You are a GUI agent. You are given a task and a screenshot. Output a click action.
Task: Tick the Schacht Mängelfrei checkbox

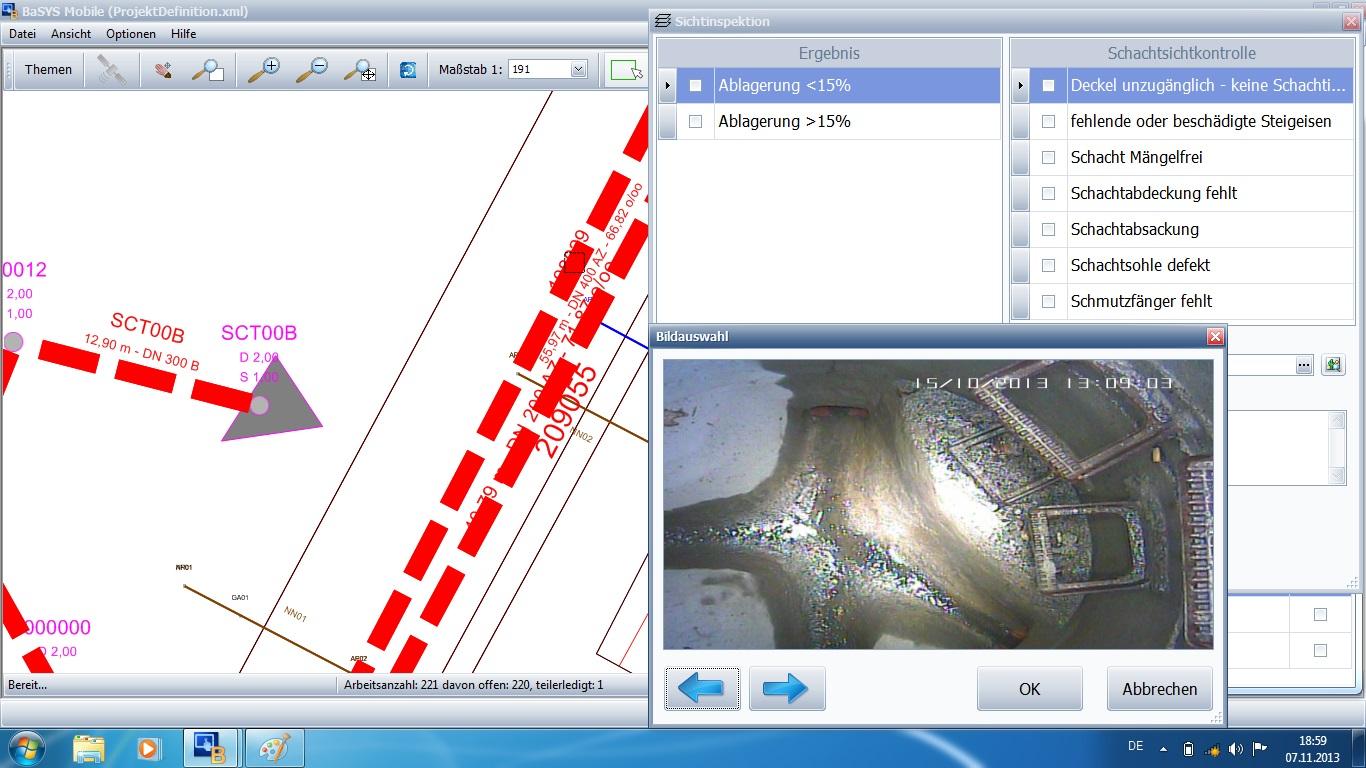click(1048, 157)
